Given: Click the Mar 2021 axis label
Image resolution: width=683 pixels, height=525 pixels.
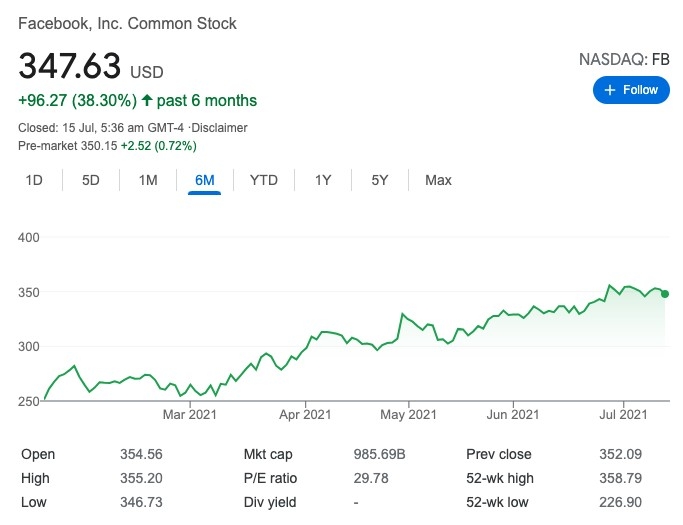Looking at the screenshot, I should point(189,414).
